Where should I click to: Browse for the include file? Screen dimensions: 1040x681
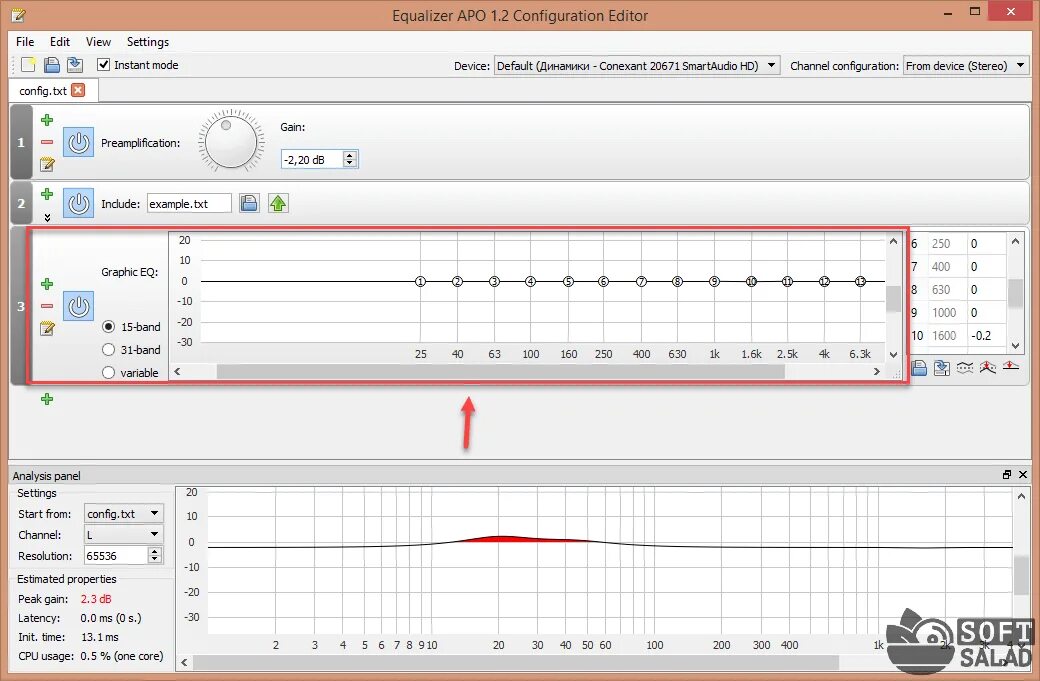point(249,203)
